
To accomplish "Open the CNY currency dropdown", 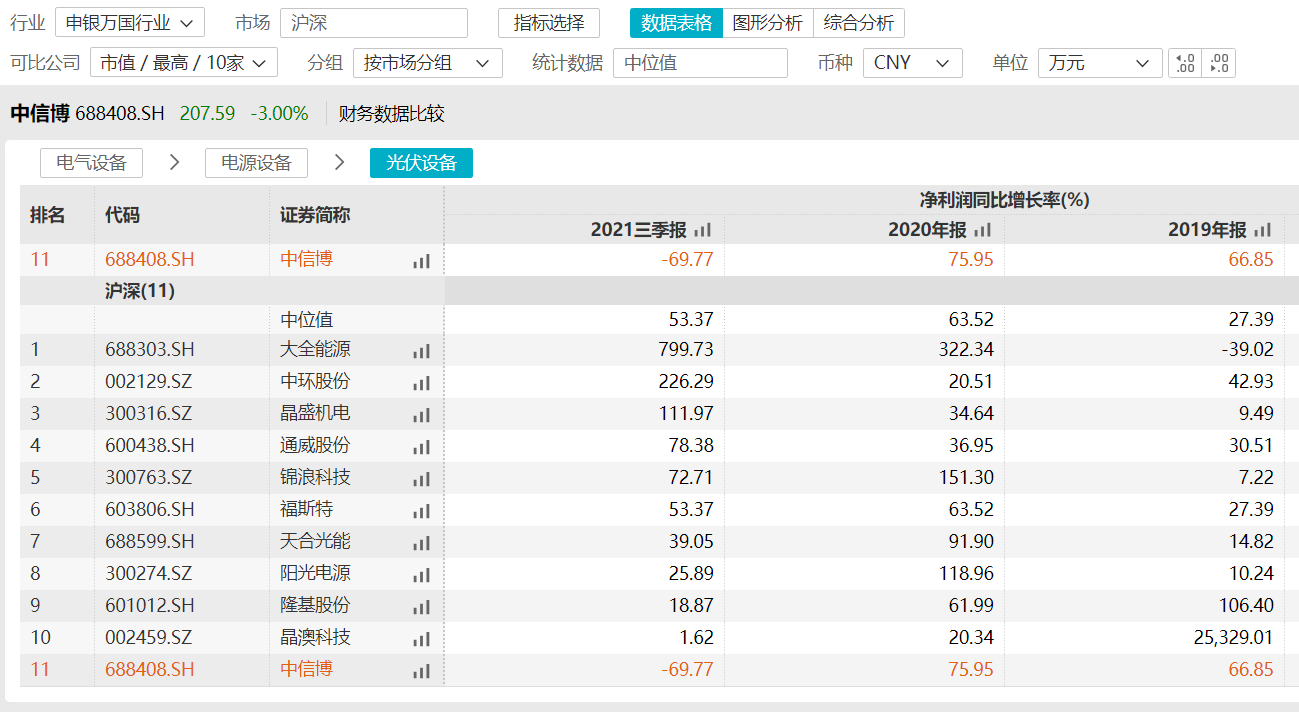I will [x=911, y=63].
